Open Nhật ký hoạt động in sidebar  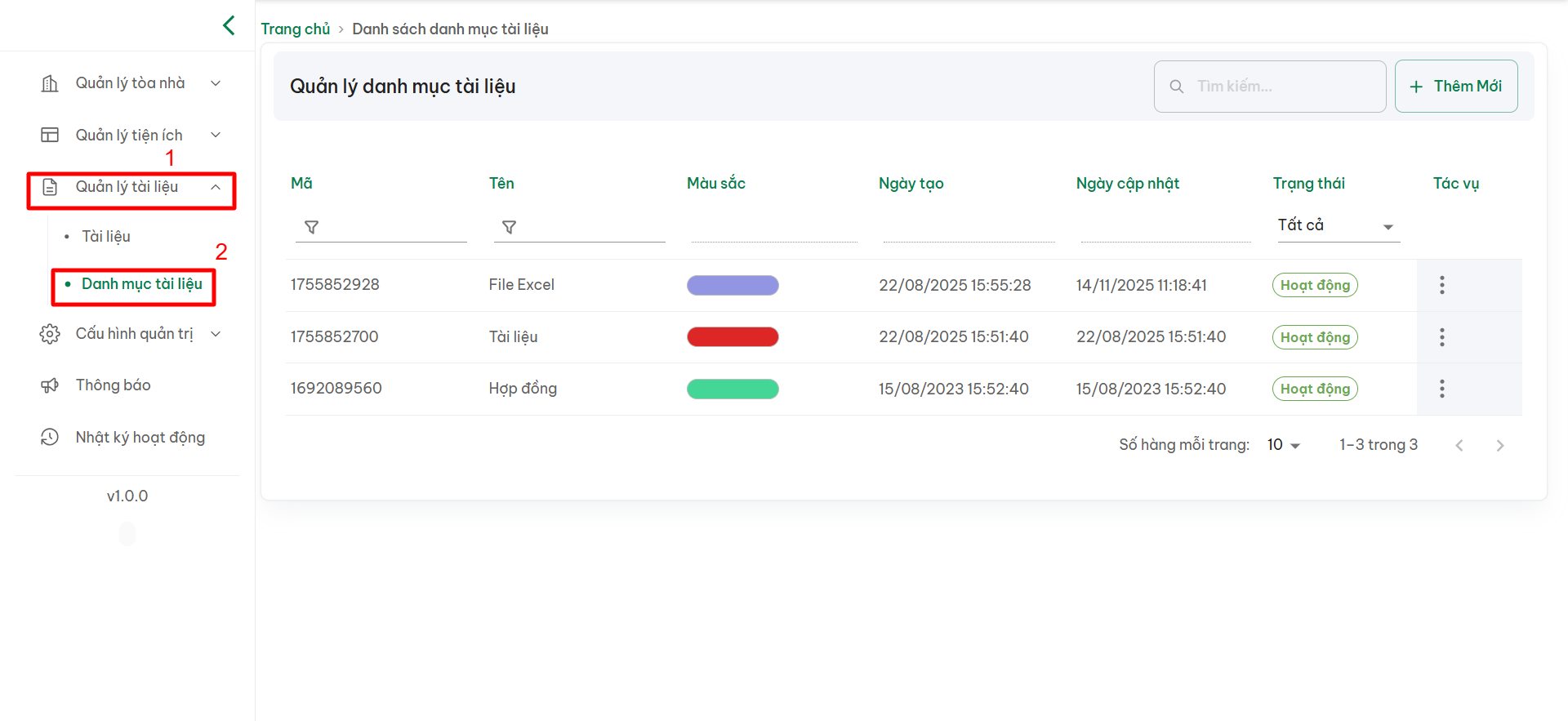140,438
